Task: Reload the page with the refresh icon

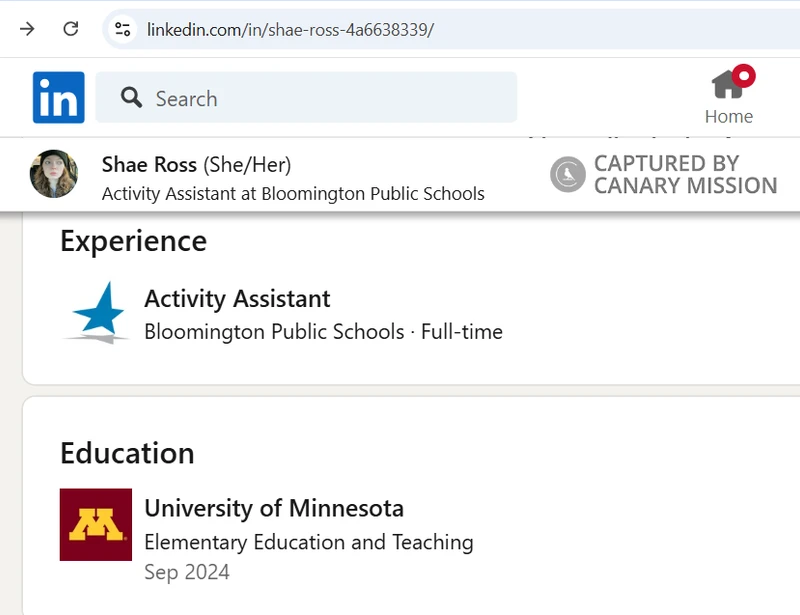Action: point(71,29)
